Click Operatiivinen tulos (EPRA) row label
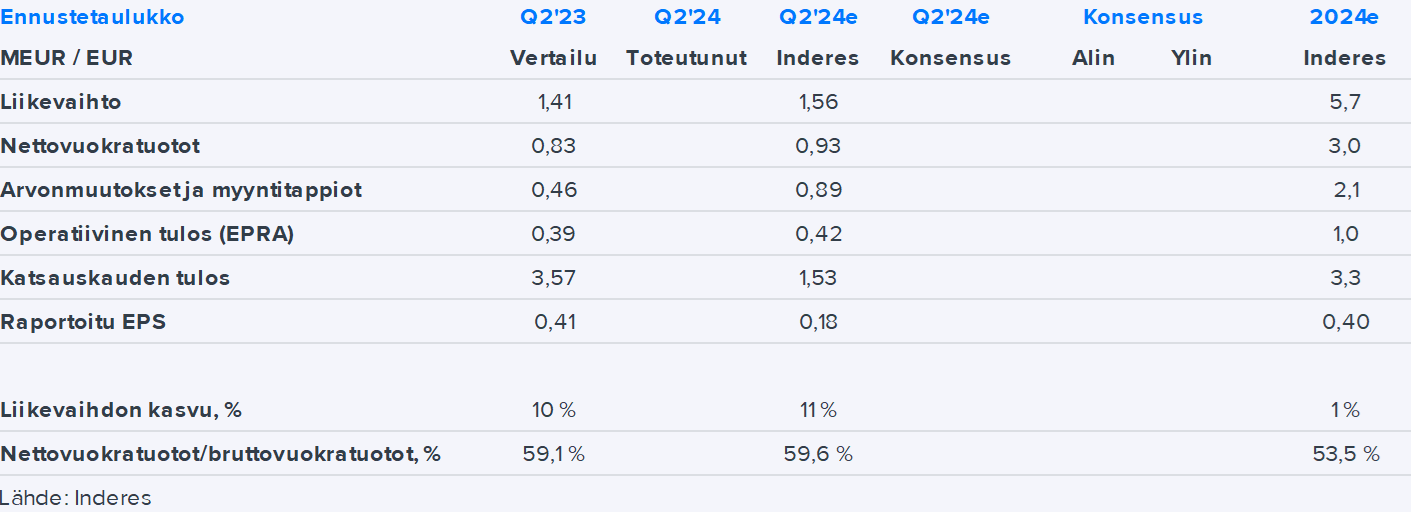 [147, 234]
